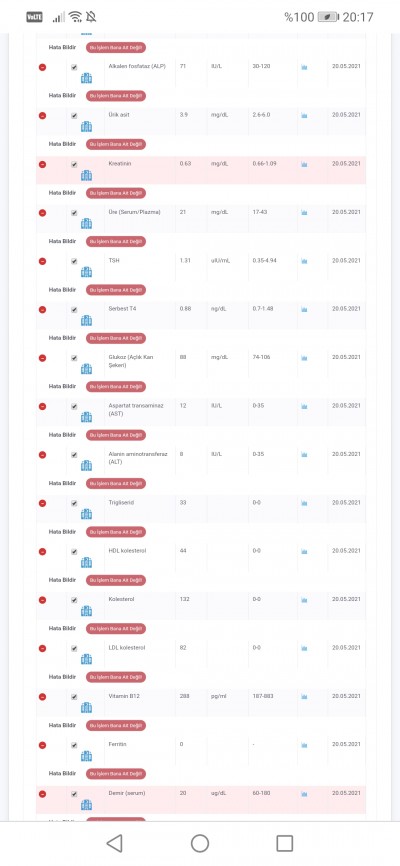The image size is (400, 866).
Task: Tap the Android back navigation triangle
Action: click(114, 843)
